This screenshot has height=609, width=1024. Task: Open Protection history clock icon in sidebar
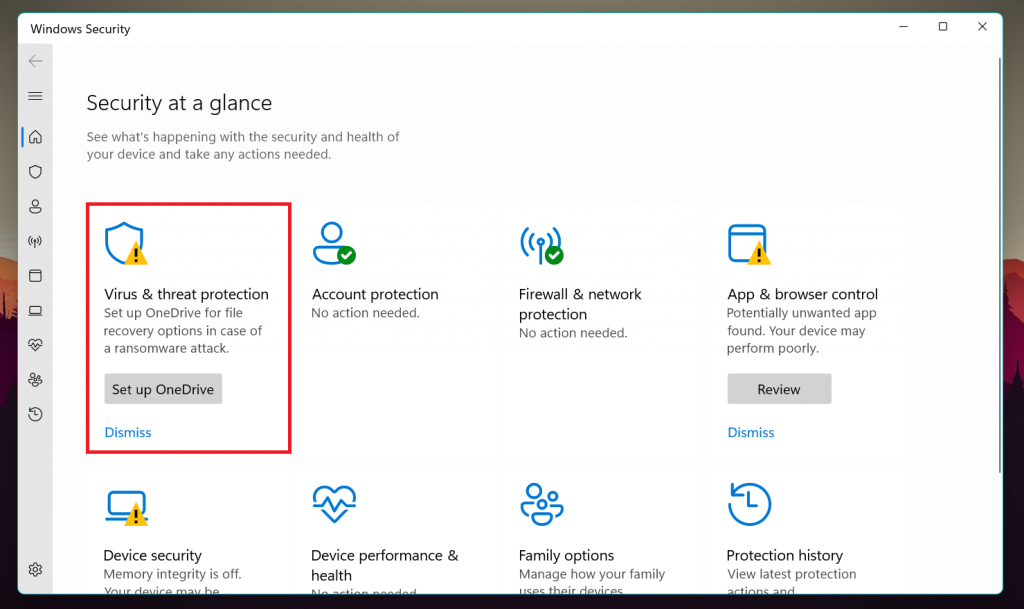[x=35, y=414]
